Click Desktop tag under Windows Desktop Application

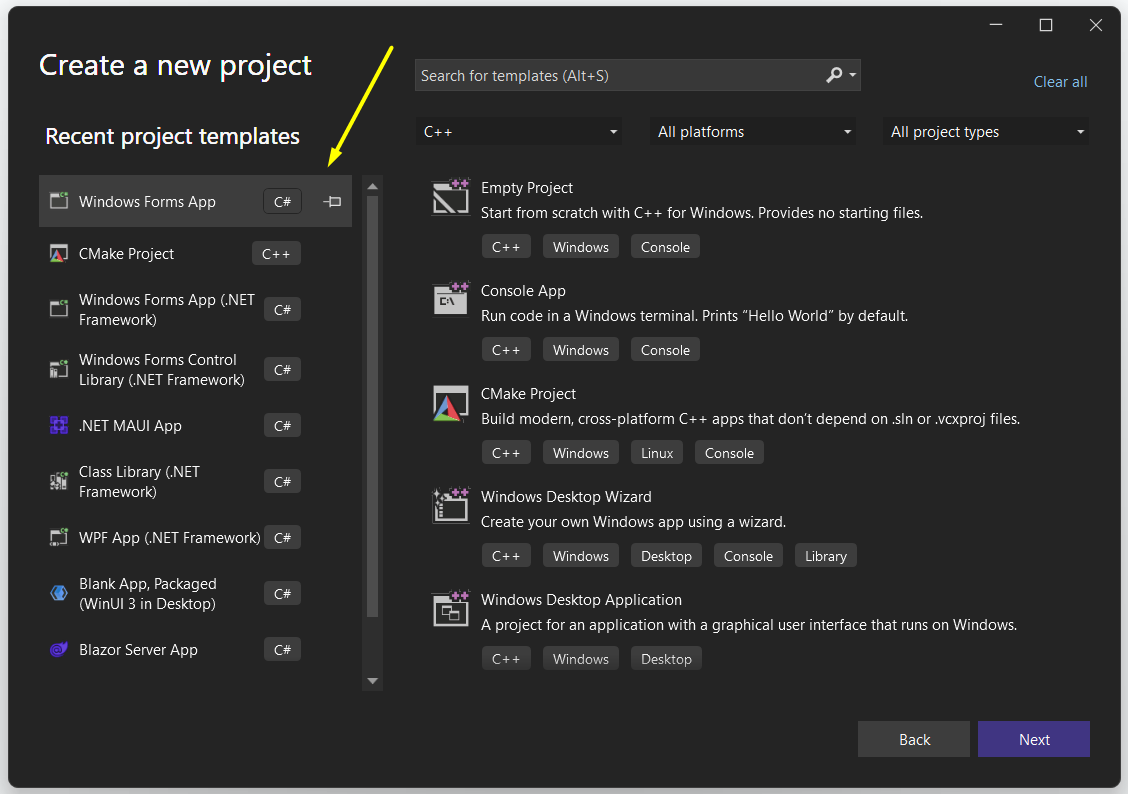[666, 659]
